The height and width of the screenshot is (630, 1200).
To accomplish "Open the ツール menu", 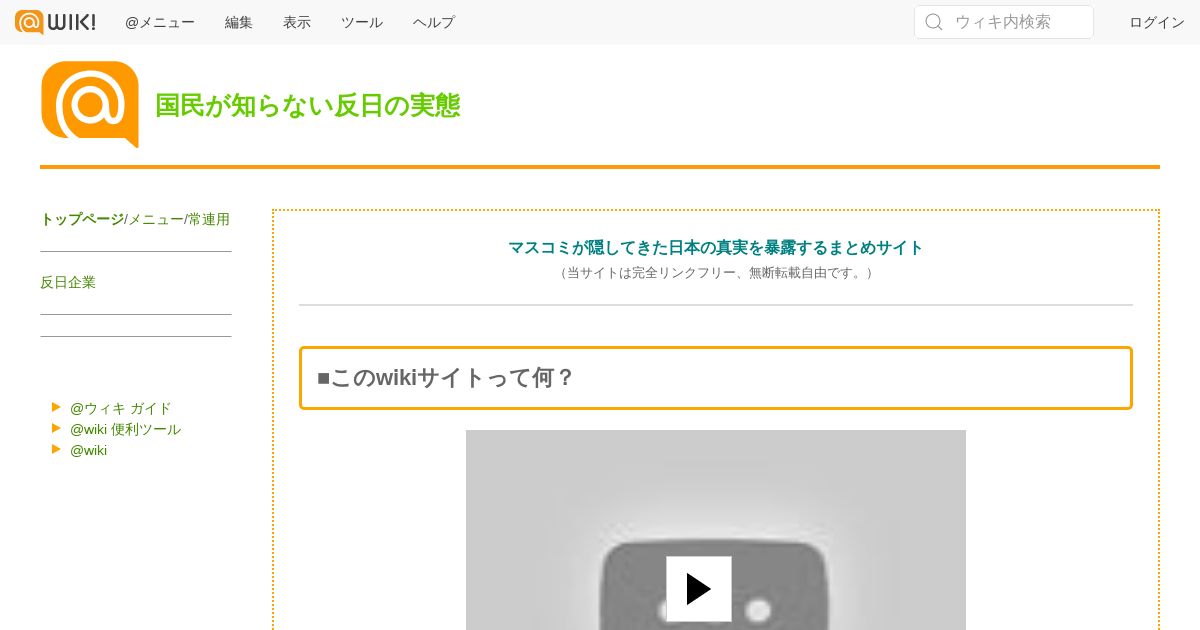I will 362,22.
